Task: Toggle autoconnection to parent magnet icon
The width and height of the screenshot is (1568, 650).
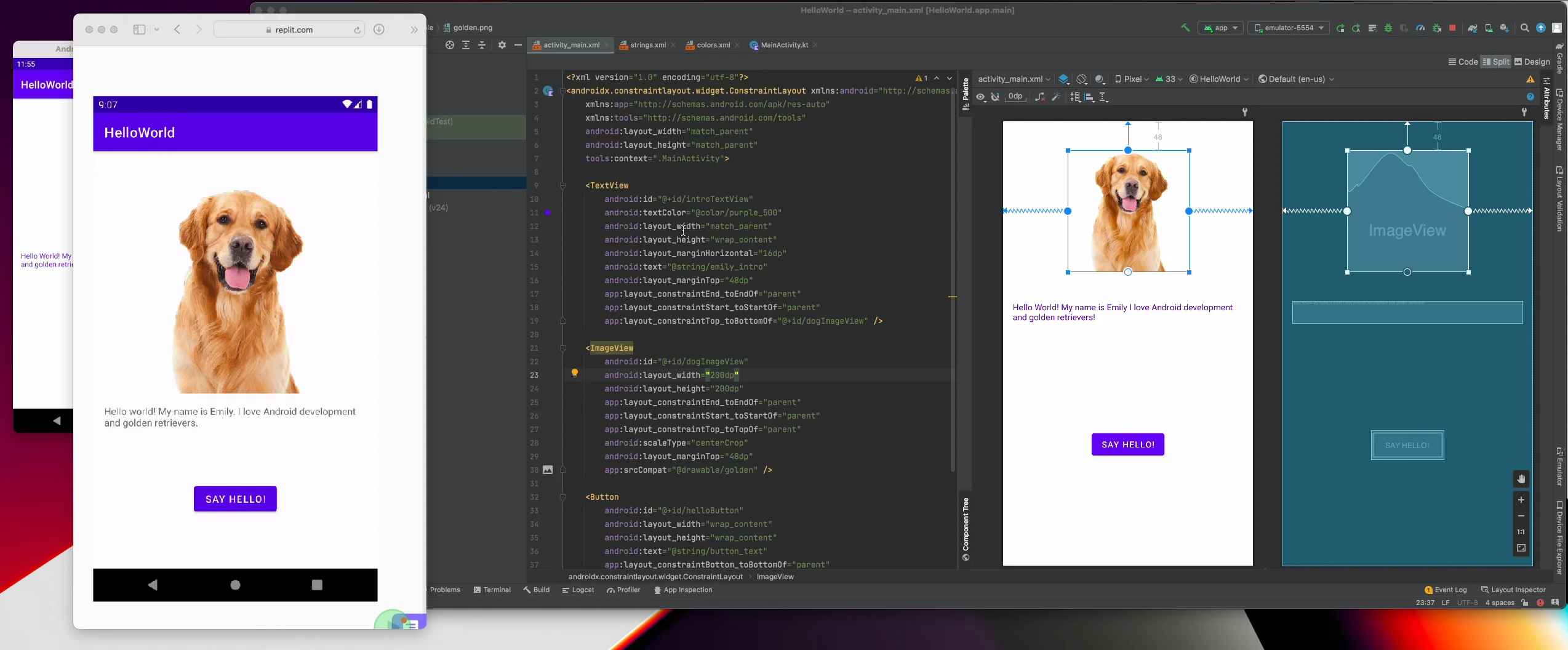Action: 995,97
